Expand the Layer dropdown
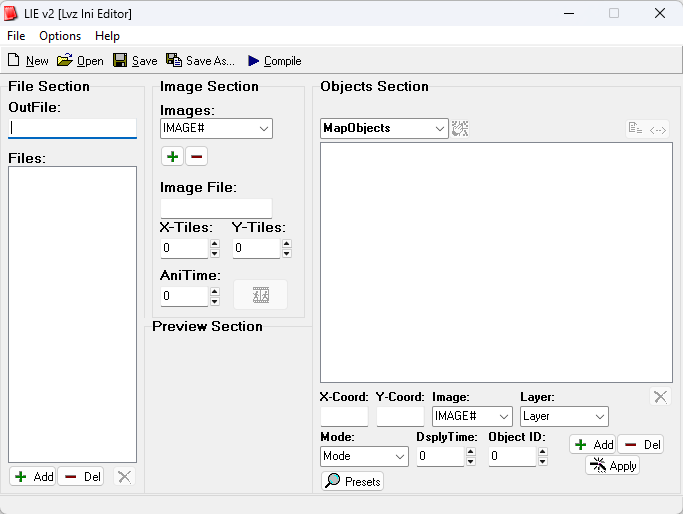 564,416
